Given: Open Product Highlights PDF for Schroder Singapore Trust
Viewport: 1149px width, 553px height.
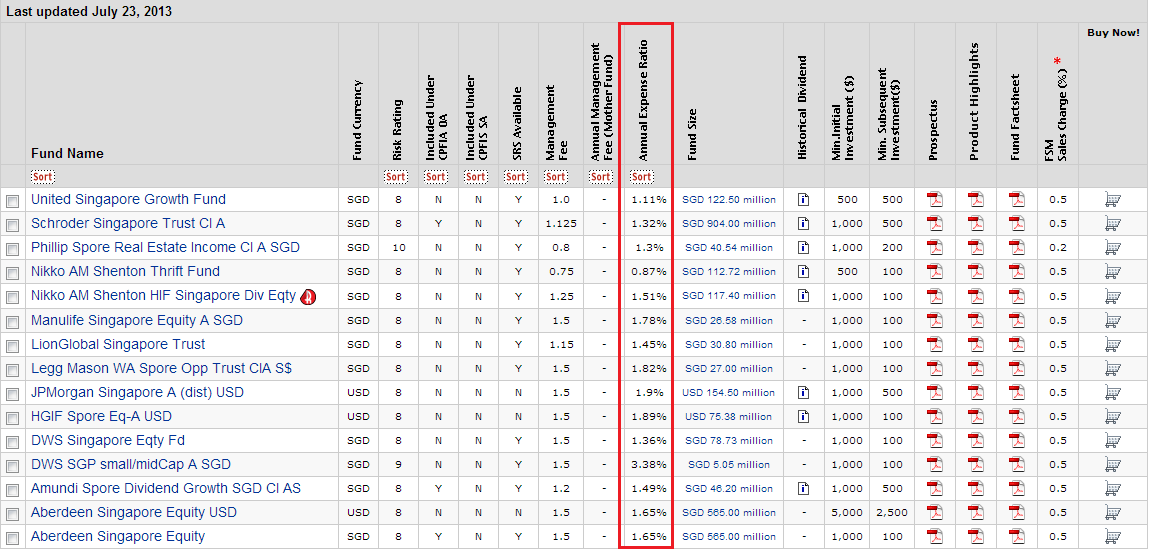Looking at the screenshot, I should [x=975, y=223].
